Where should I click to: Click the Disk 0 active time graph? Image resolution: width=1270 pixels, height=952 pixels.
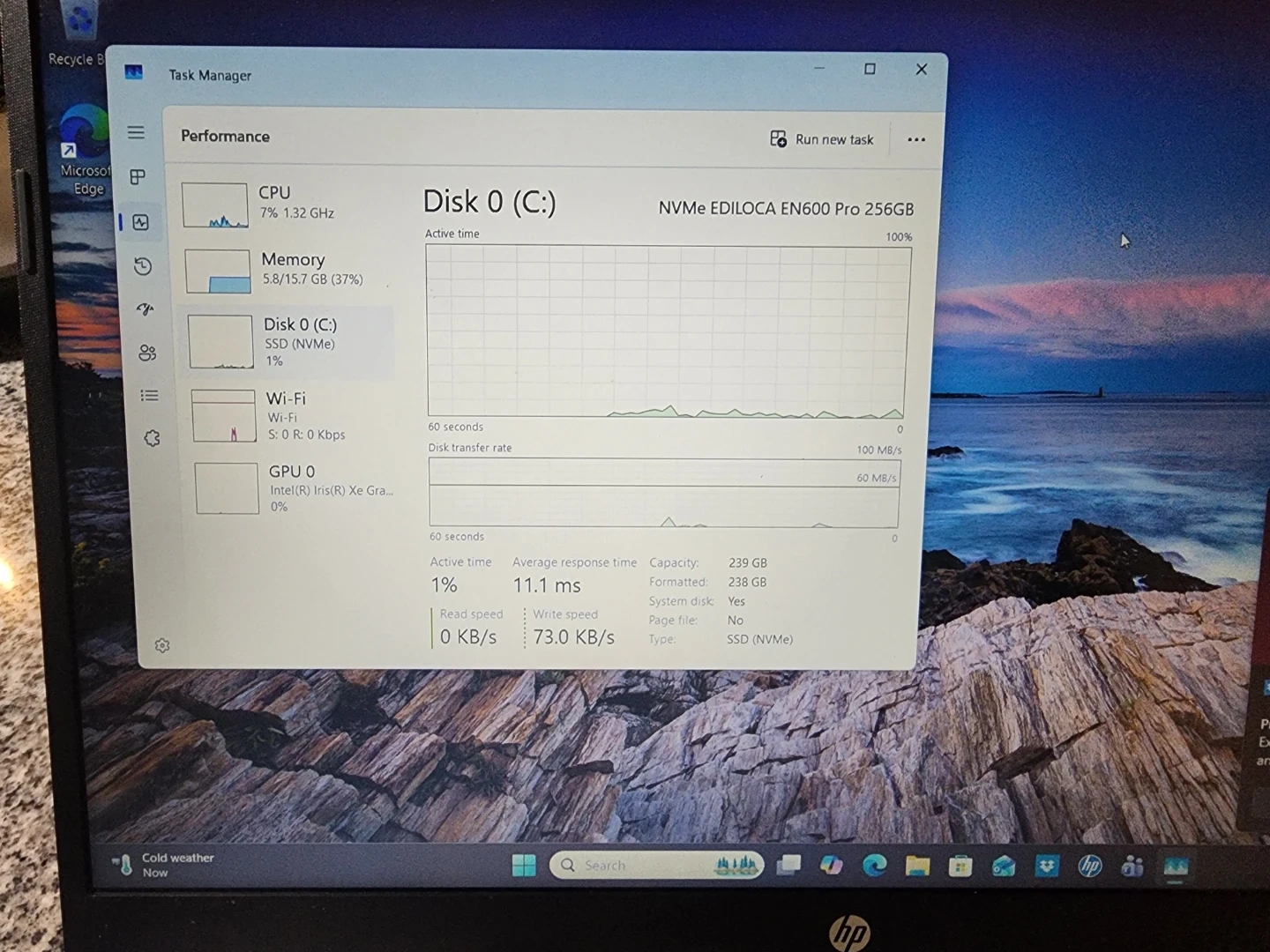click(x=668, y=331)
